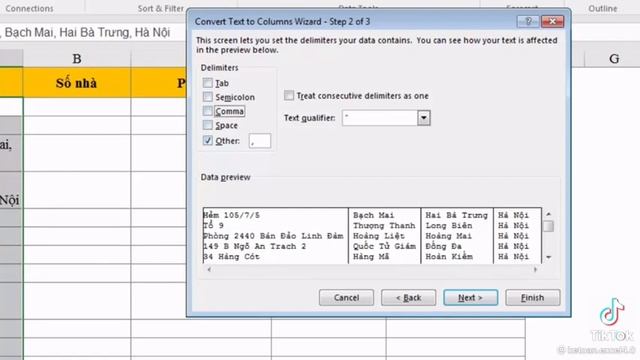The height and width of the screenshot is (360, 640).
Task: Check the Semicolon delimiter option
Action: click(x=208, y=97)
